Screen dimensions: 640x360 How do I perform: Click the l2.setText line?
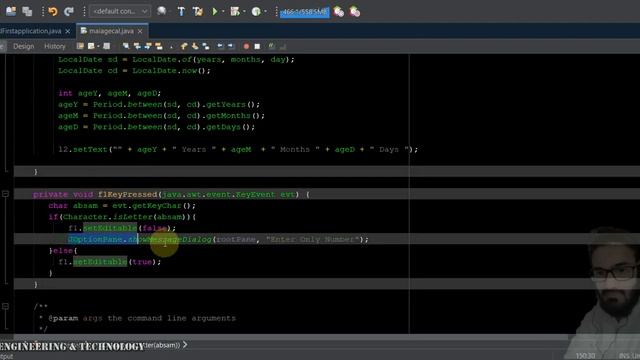238,149
